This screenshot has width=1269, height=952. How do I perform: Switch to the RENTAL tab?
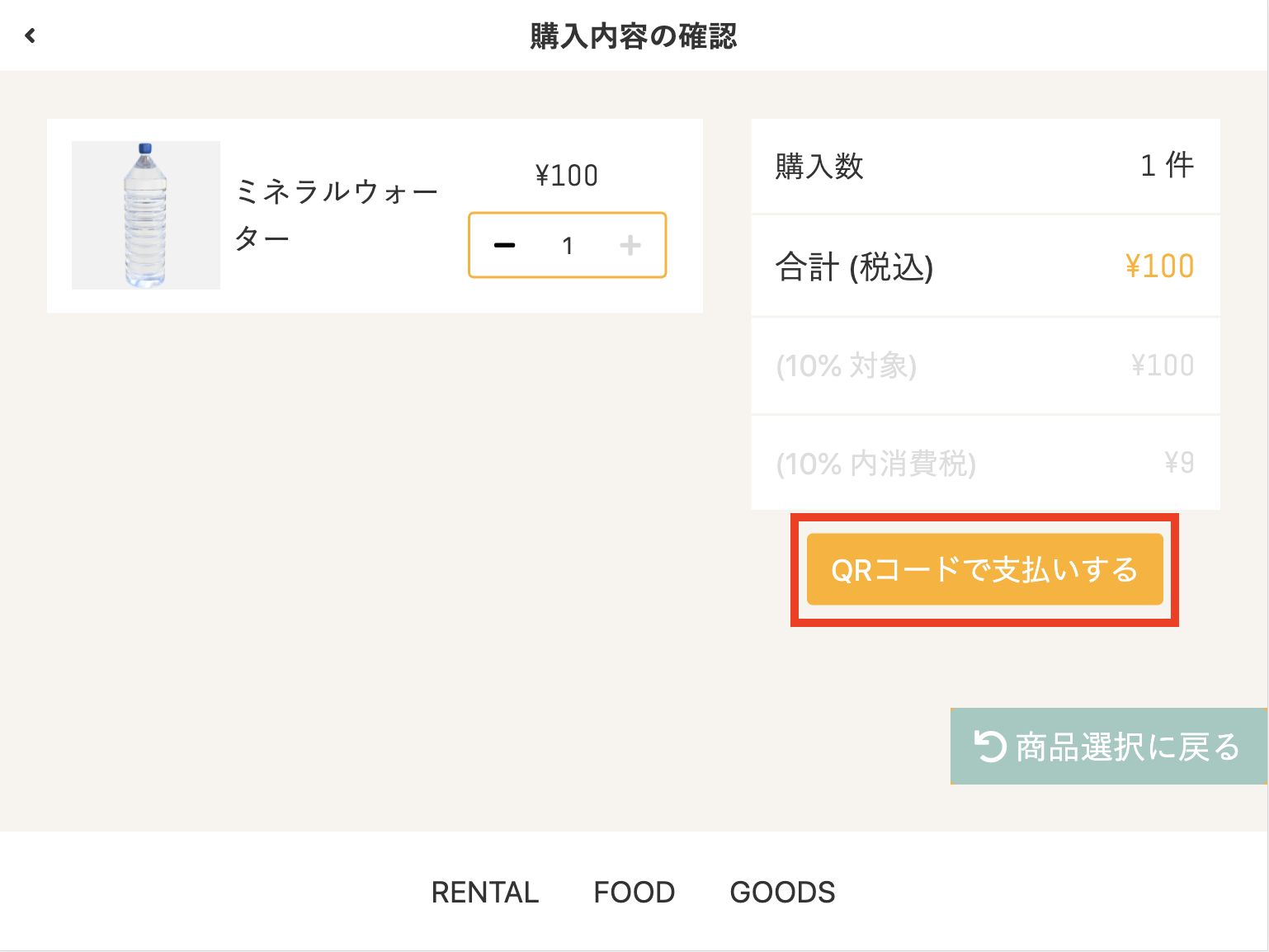point(484,892)
